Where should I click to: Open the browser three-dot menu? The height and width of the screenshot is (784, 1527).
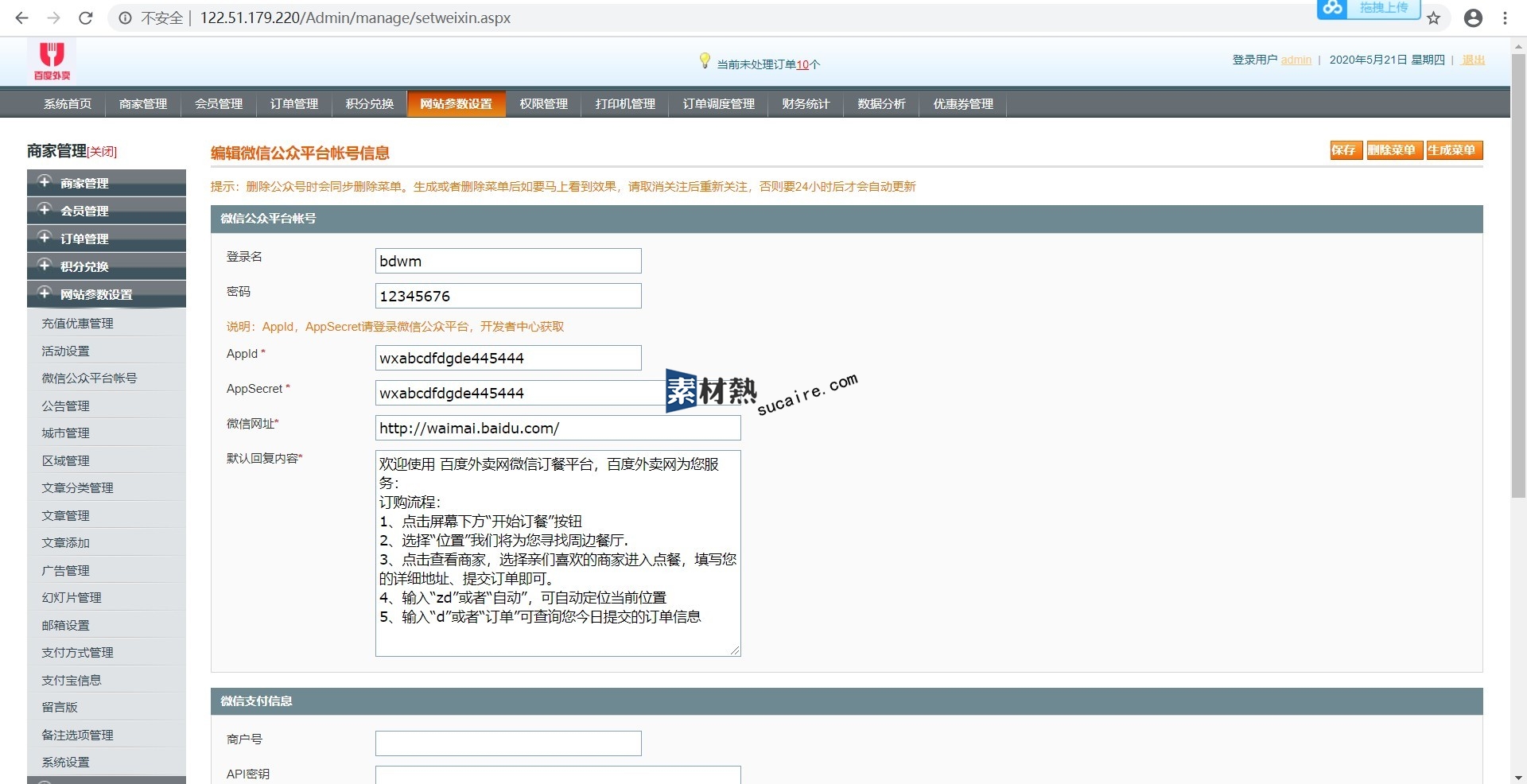click(x=1505, y=18)
